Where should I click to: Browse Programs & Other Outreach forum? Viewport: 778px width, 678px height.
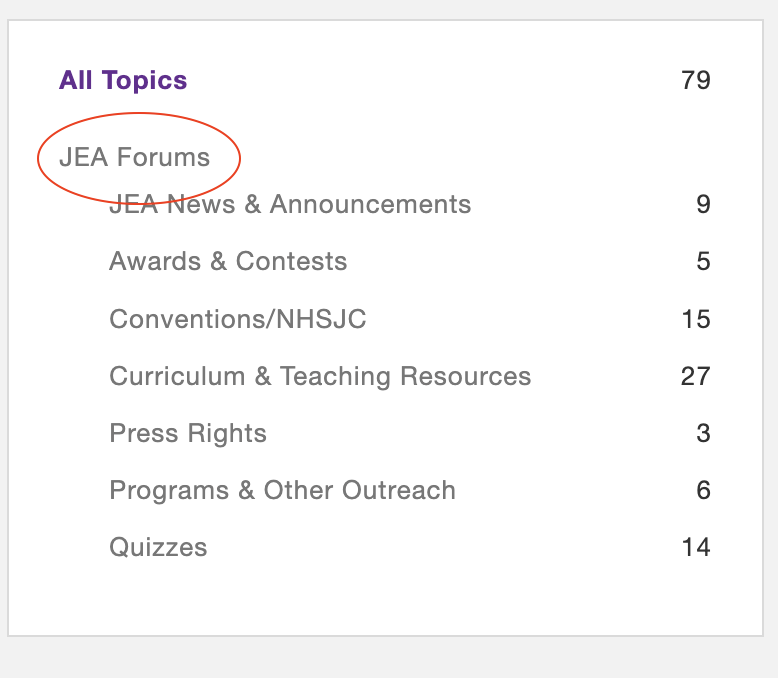(282, 491)
